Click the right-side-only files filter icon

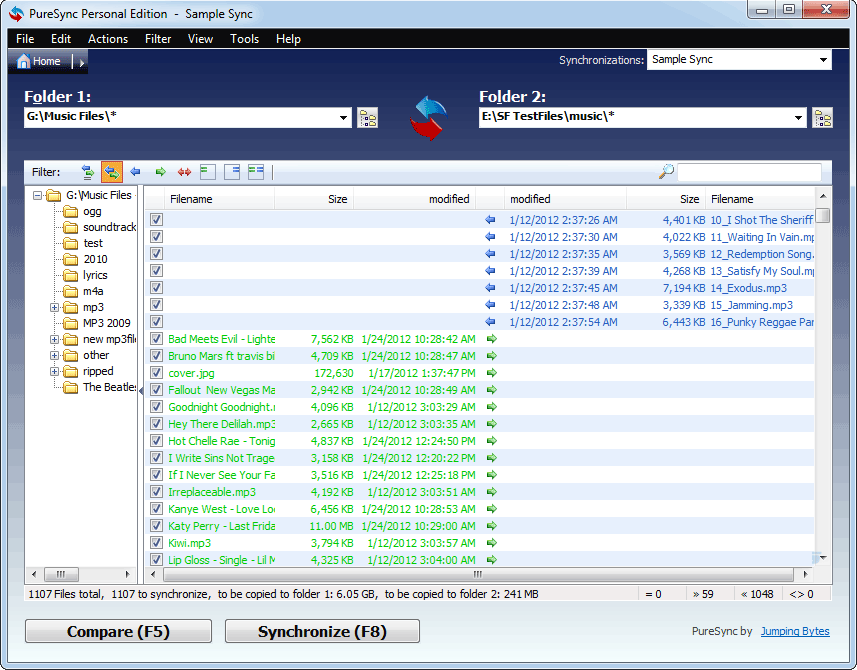(x=232, y=172)
